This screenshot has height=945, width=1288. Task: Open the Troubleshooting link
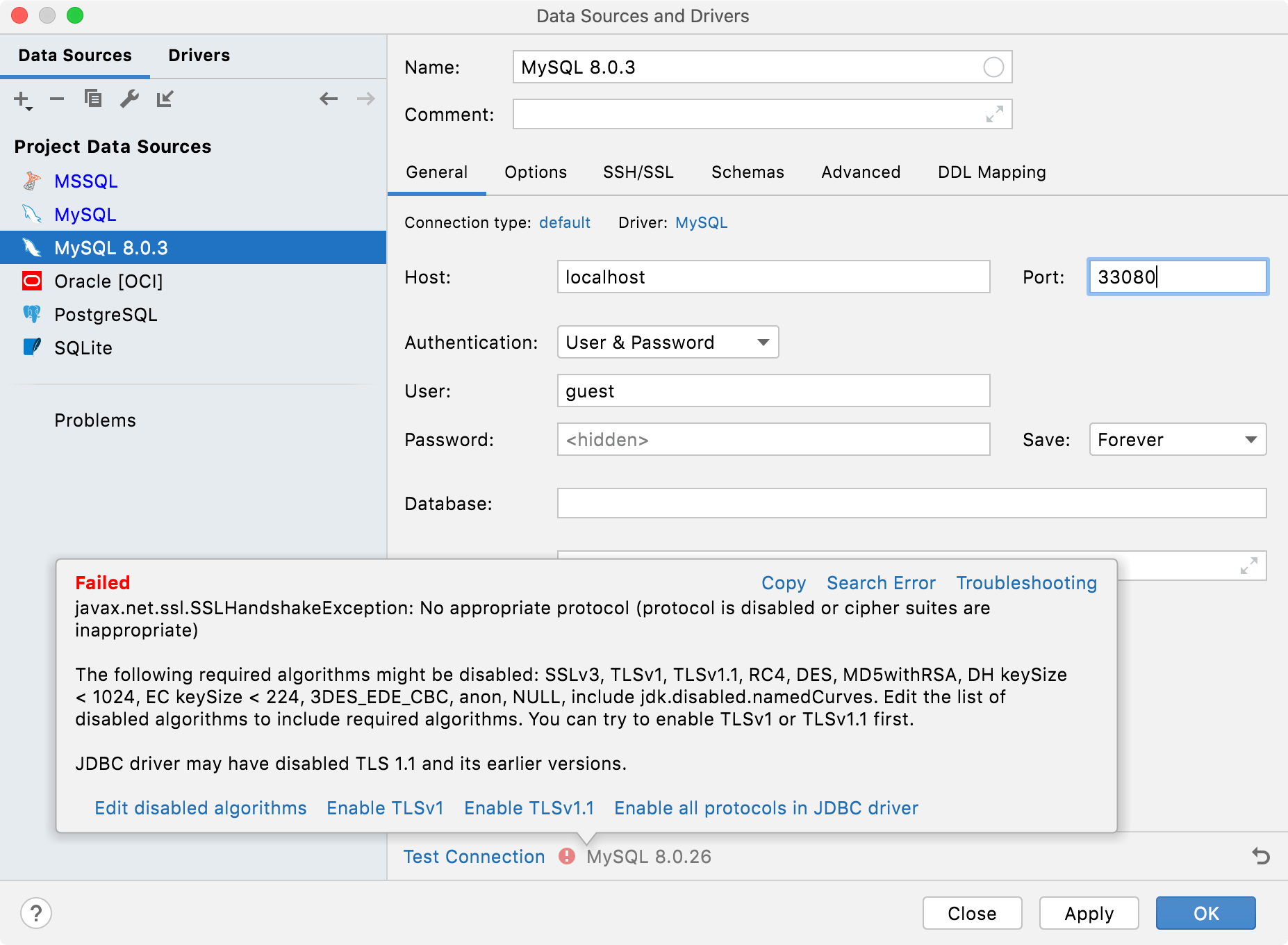(1026, 583)
